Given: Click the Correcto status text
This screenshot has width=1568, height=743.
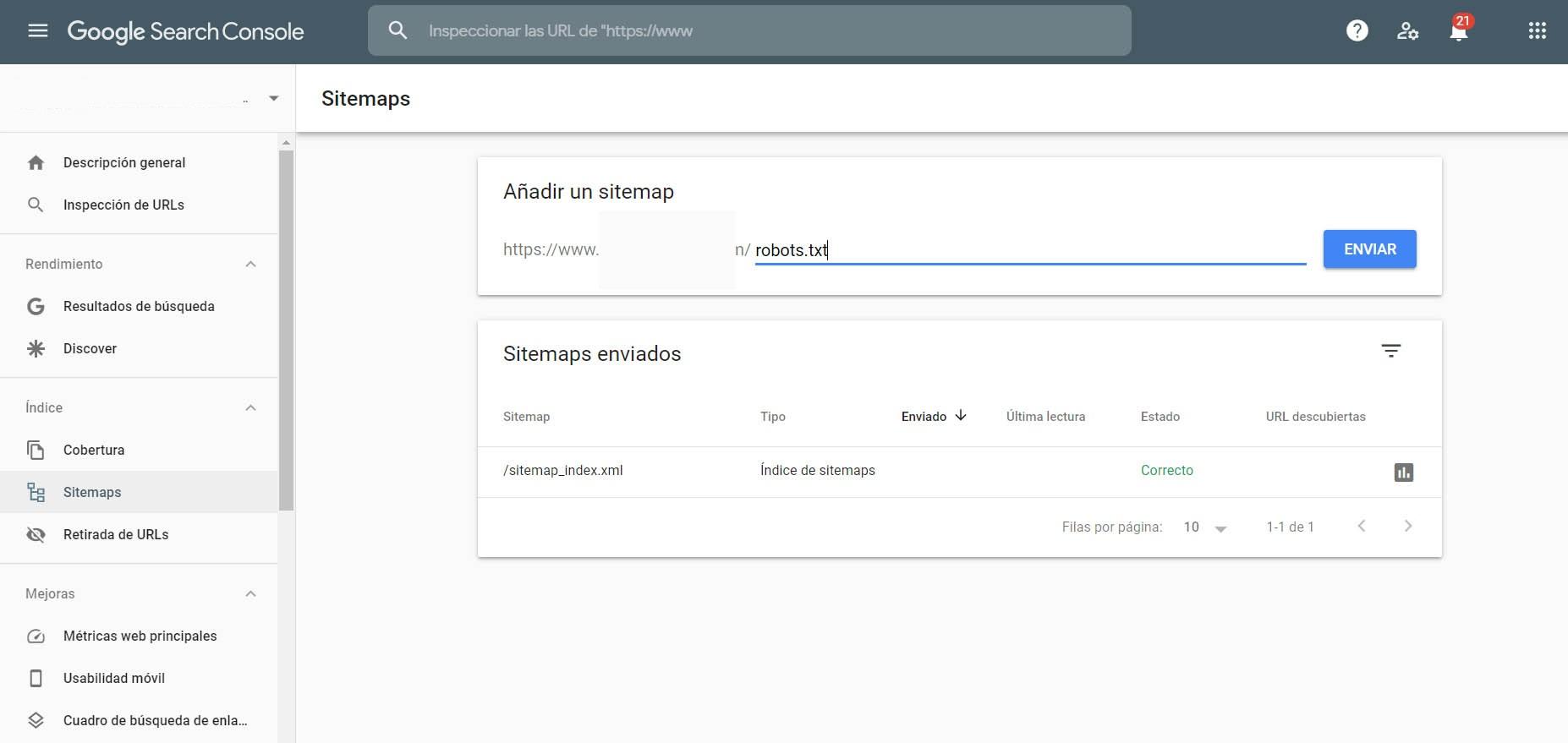Looking at the screenshot, I should pyautogui.click(x=1167, y=470).
